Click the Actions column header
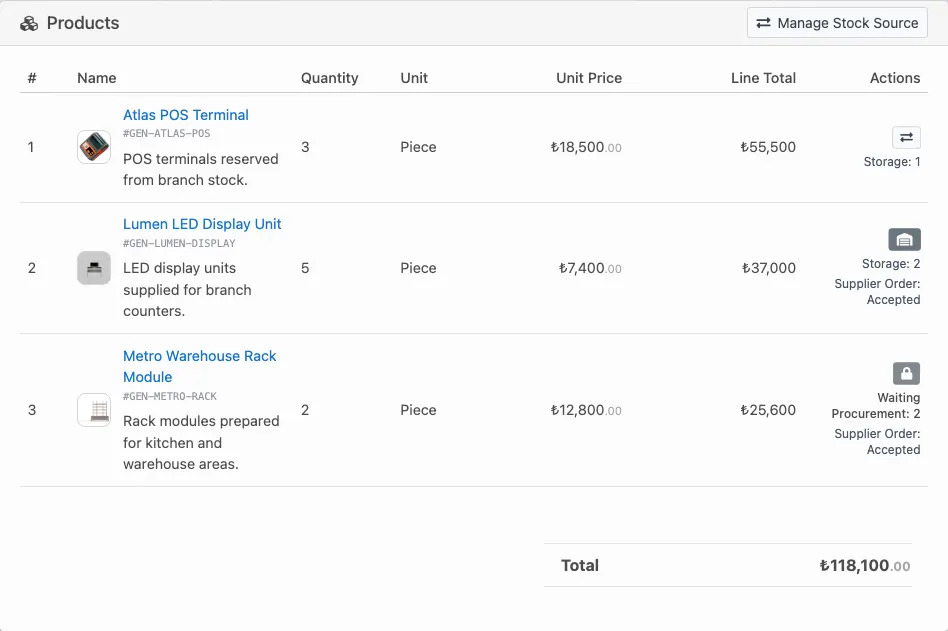Screen dimensions: 948x631 coord(895,78)
